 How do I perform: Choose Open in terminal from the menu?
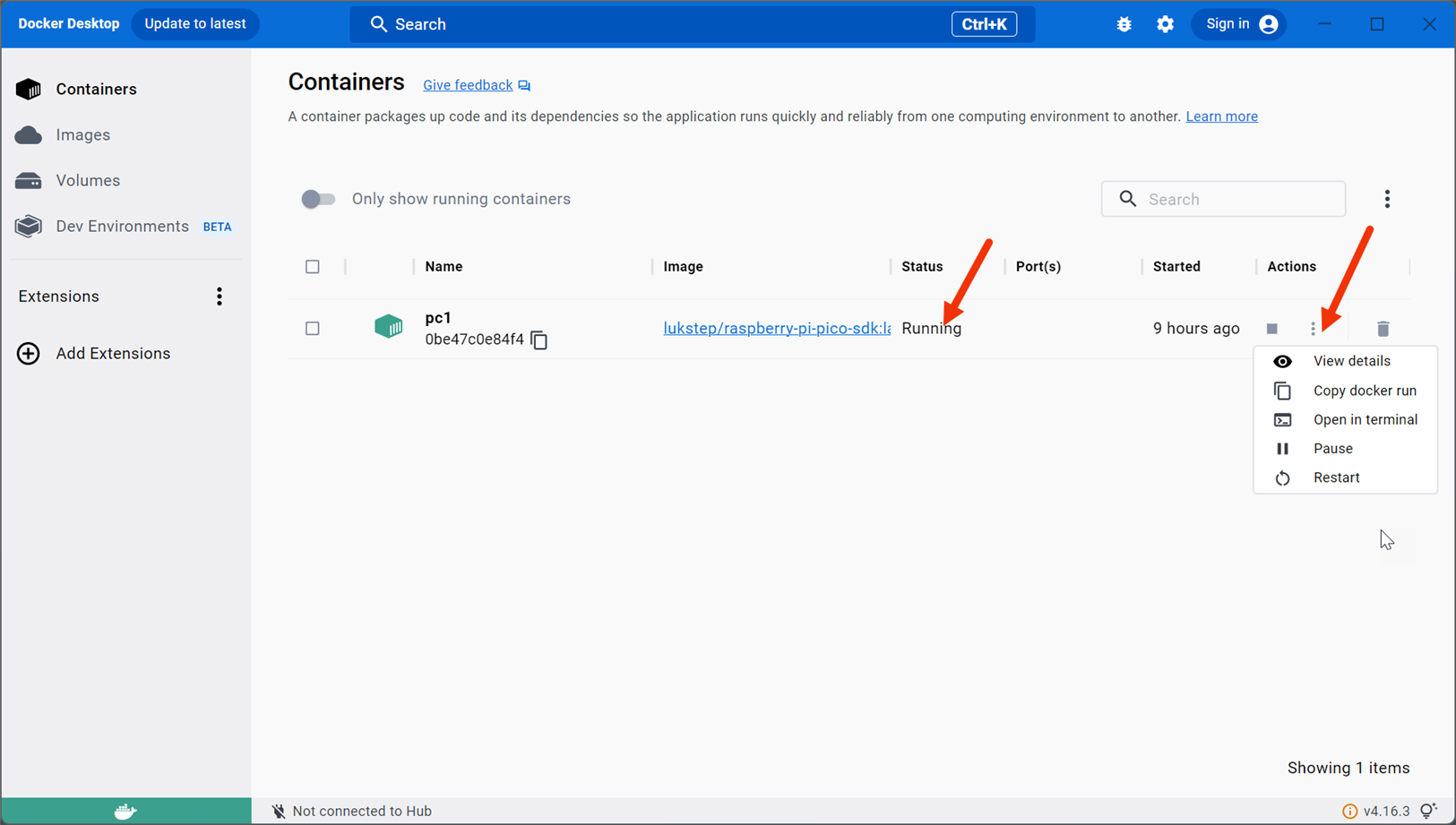point(1365,419)
